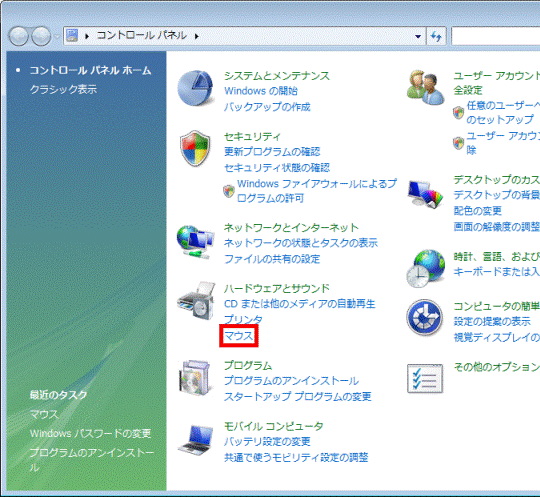Click CD または他のメディアの自動再生 link
Screen dimensions: 540x497
pos(300,304)
